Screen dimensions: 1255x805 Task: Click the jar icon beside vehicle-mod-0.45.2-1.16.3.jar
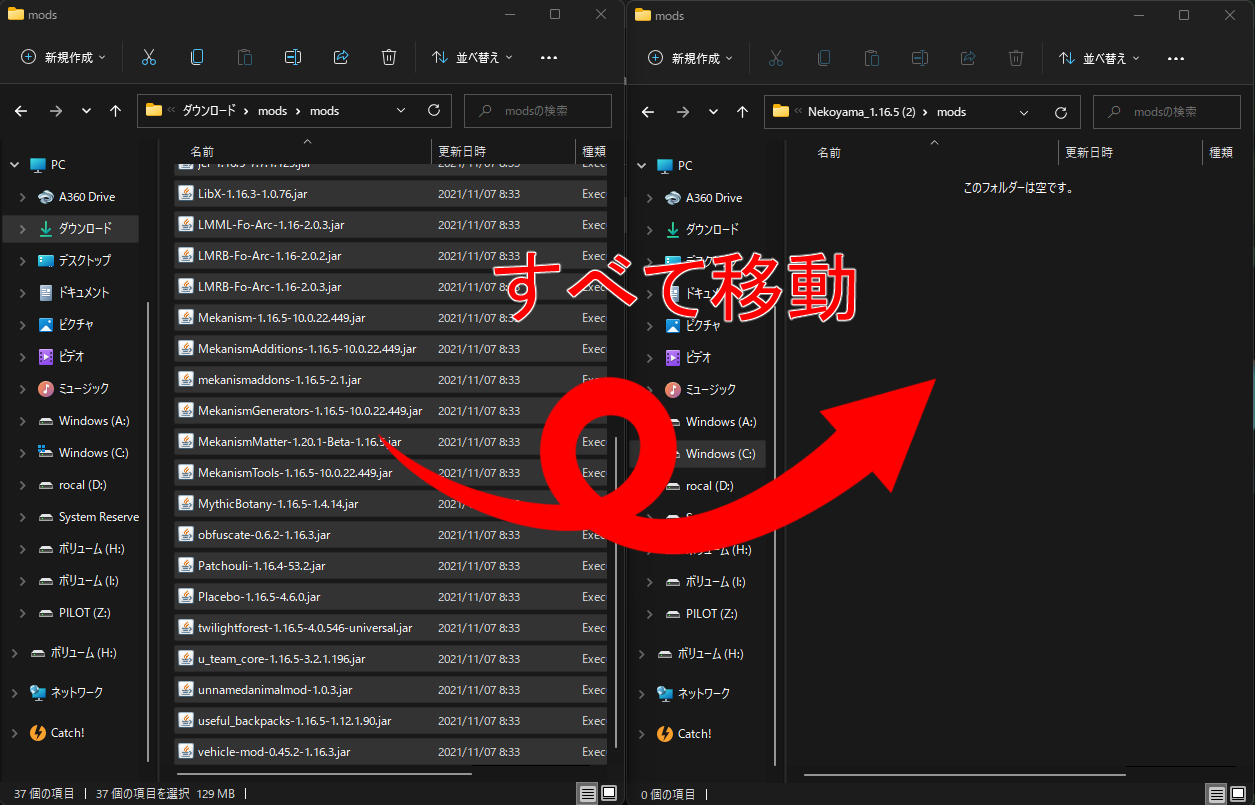(x=185, y=751)
